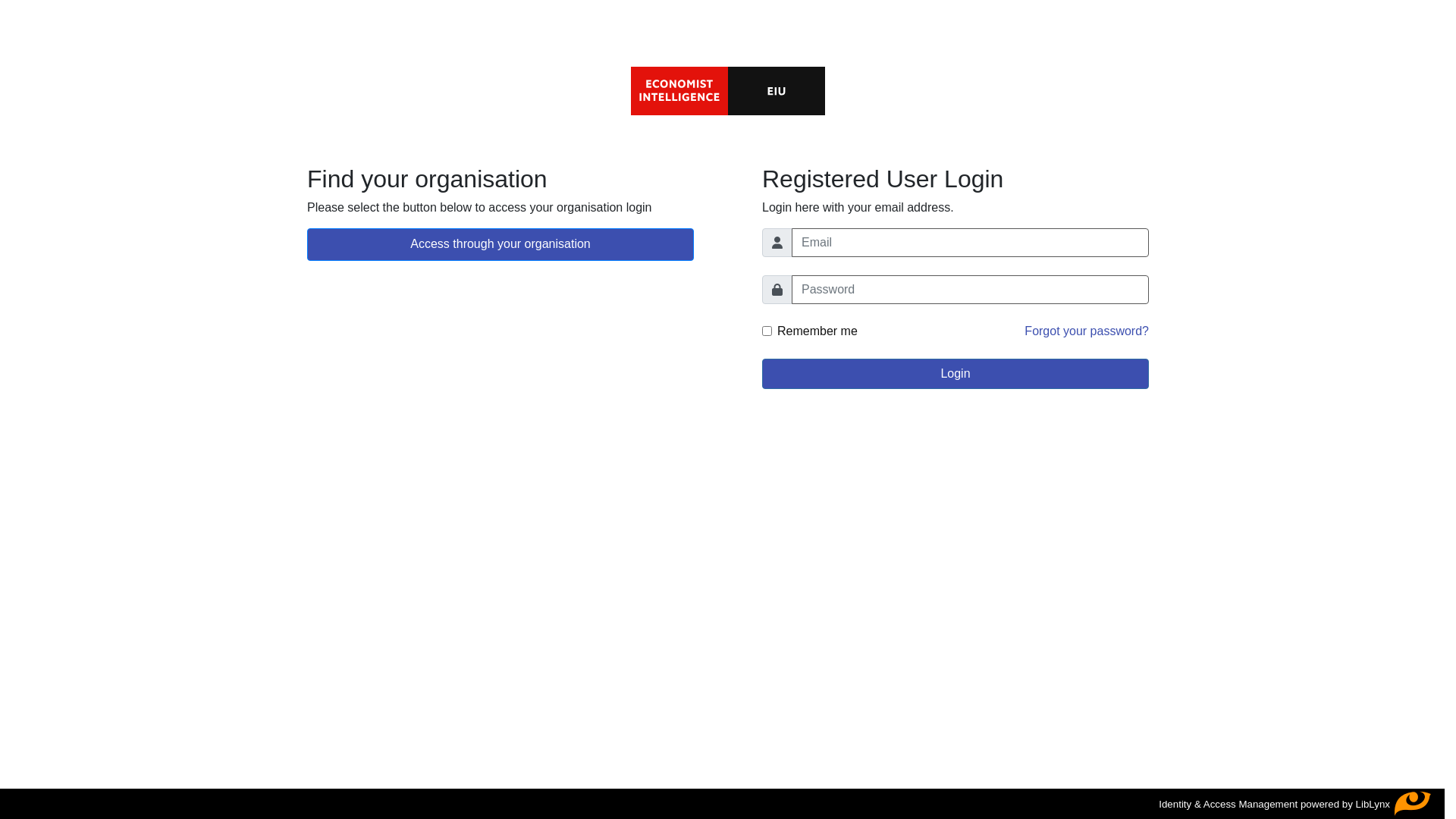
Task: Focus the Email input field
Action: click(x=971, y=243)
